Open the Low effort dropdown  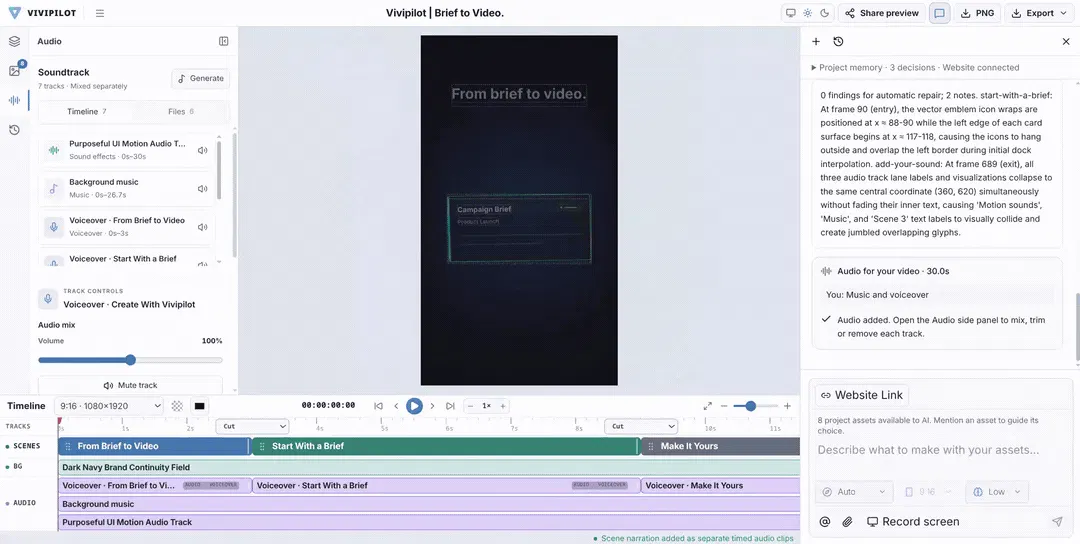[997, 492]
